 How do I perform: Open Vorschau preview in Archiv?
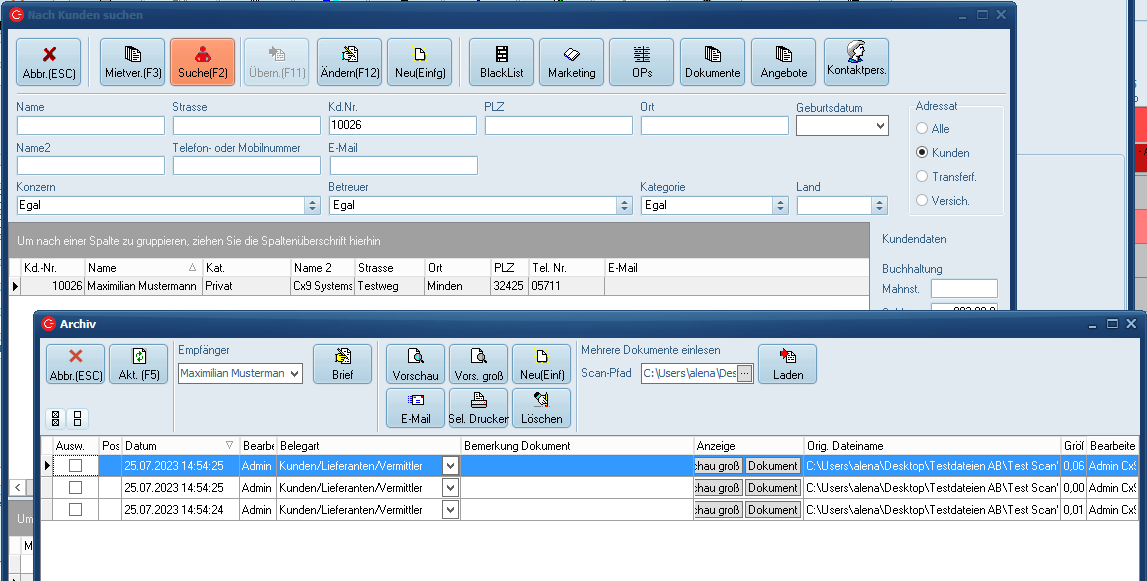click(x=415, y=364)
